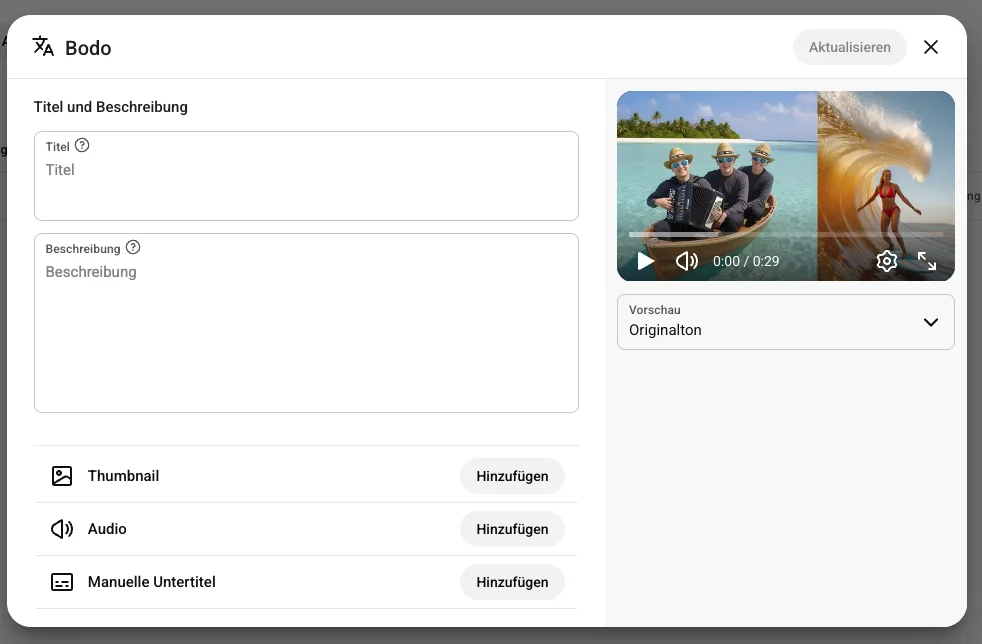Play the video preview

click(x=645, y=261)
